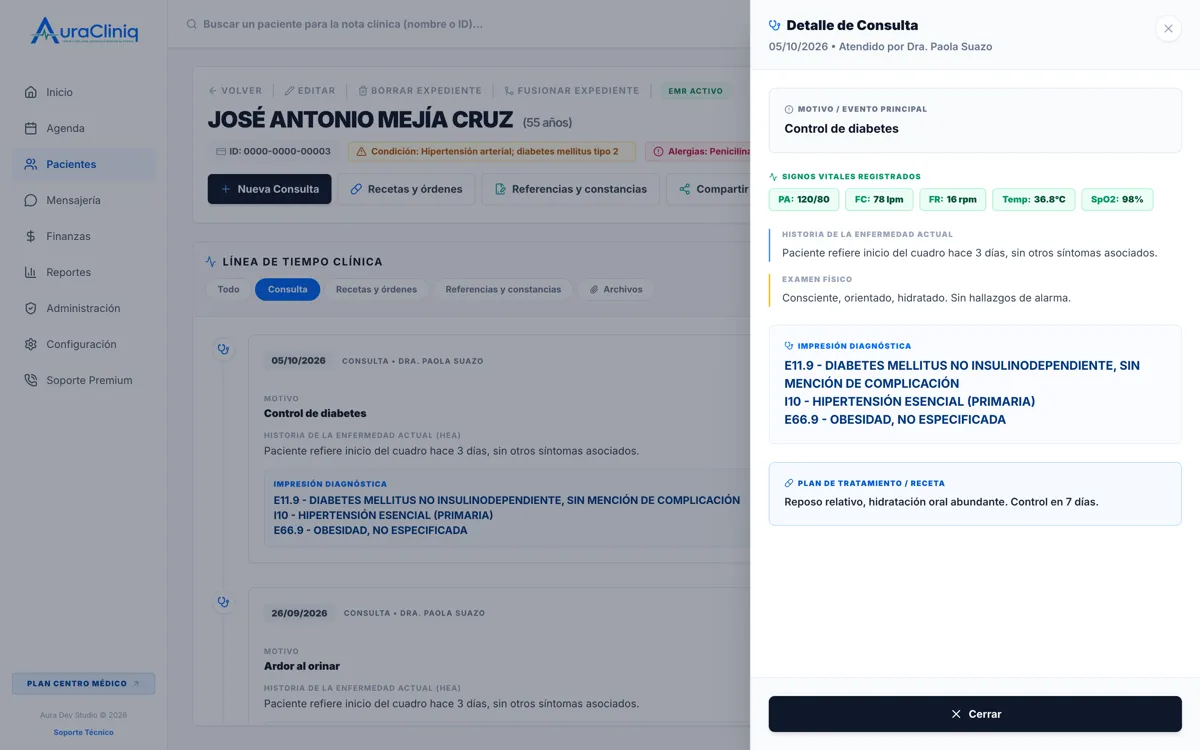Open Soporte Premium in the sidebar
Image resolution: width=1200 pixels, height=750 pixels.
click(x=84, y=380)
